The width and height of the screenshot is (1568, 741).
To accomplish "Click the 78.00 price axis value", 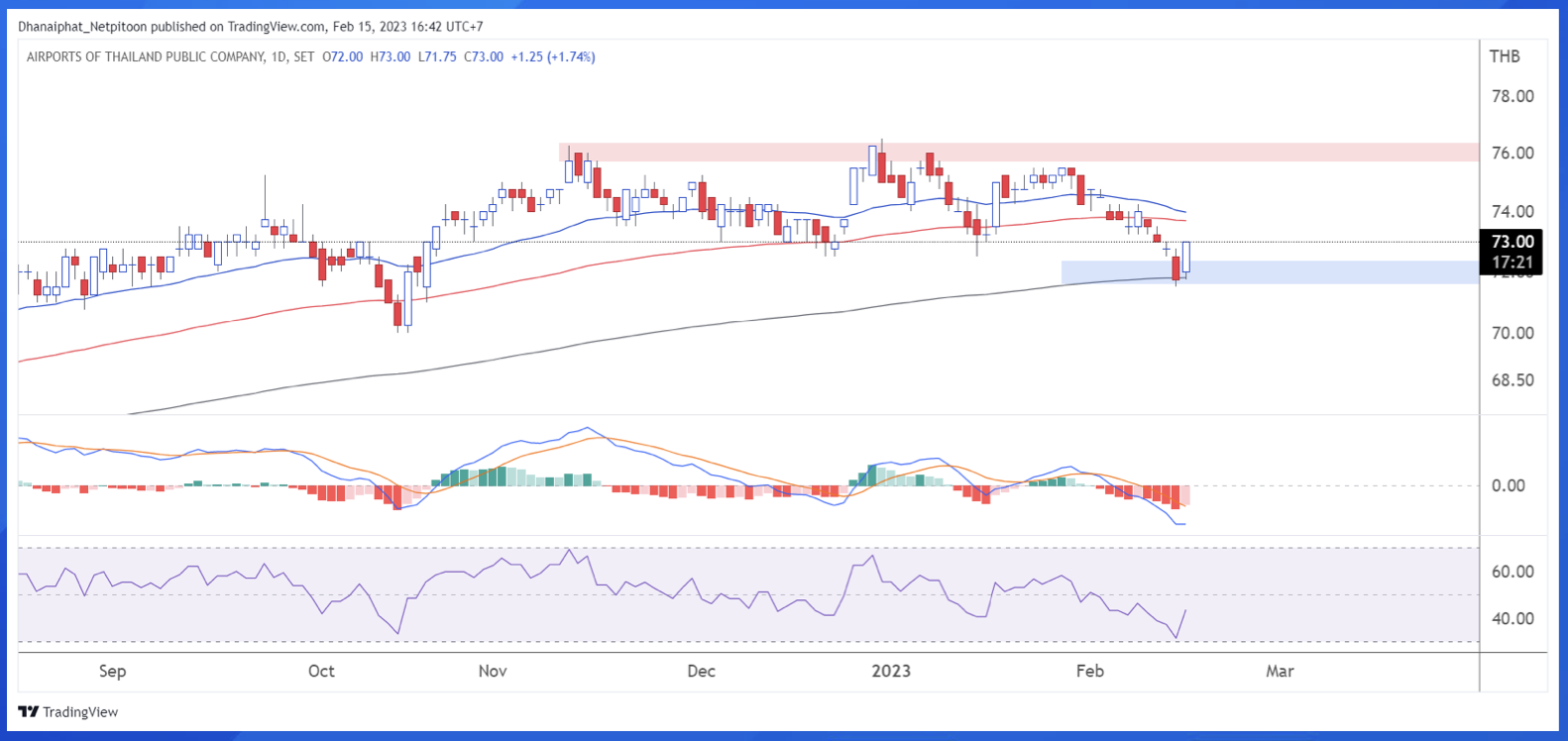I will point(1512,96).
